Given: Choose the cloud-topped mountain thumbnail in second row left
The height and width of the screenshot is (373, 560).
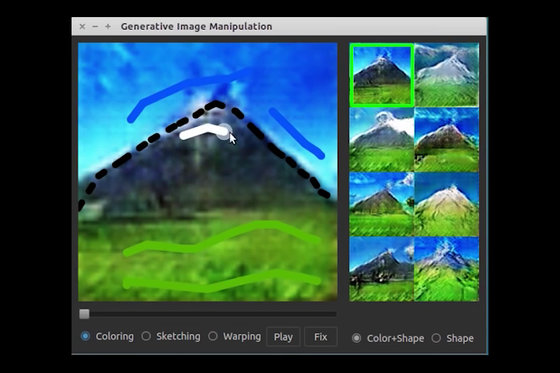Looking at the screenshot, I should coord(382,140).
